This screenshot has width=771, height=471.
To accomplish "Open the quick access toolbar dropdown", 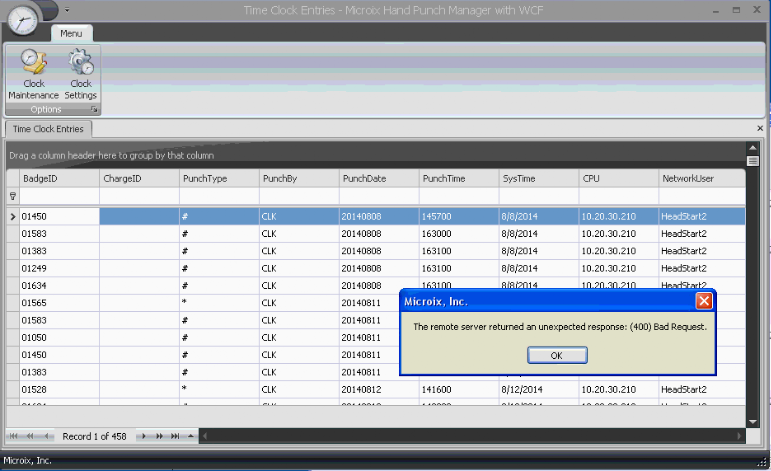I will (66, 9).
